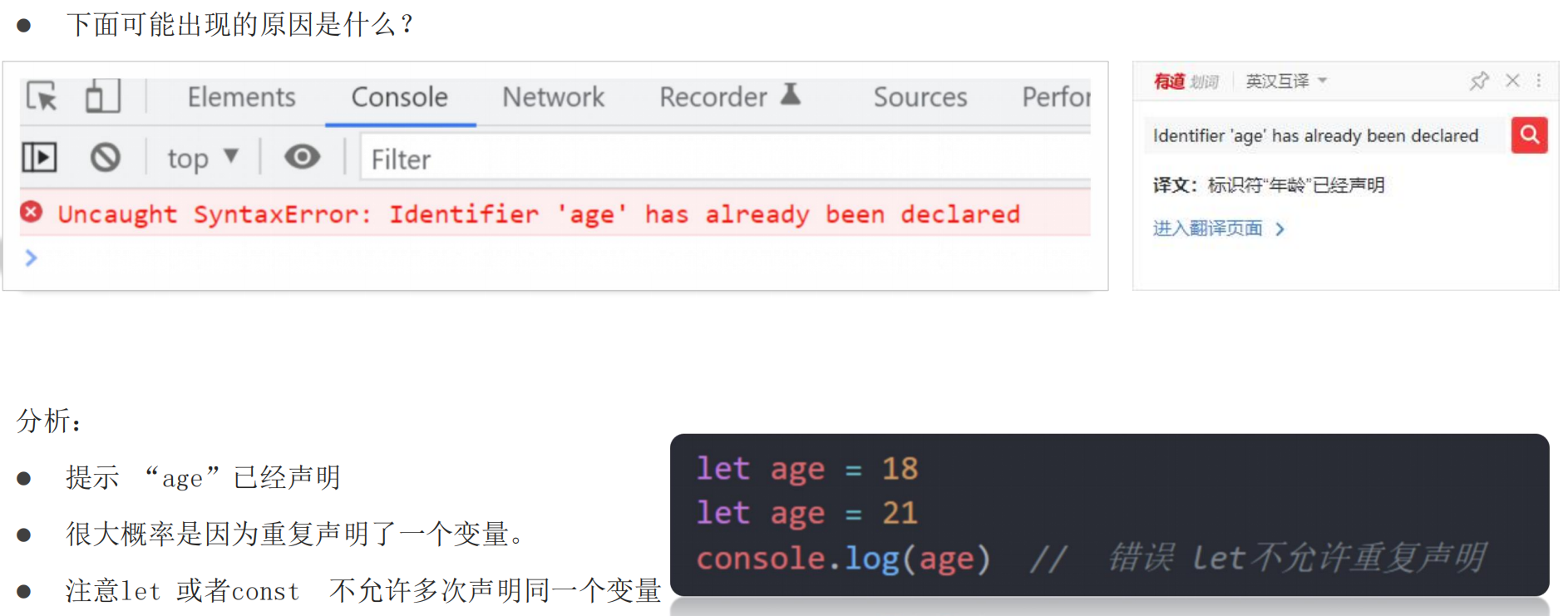Viewport: 1568px width, 616px height.
Task: Switch to the Elements tab
Action: click(x=241, y=97)
